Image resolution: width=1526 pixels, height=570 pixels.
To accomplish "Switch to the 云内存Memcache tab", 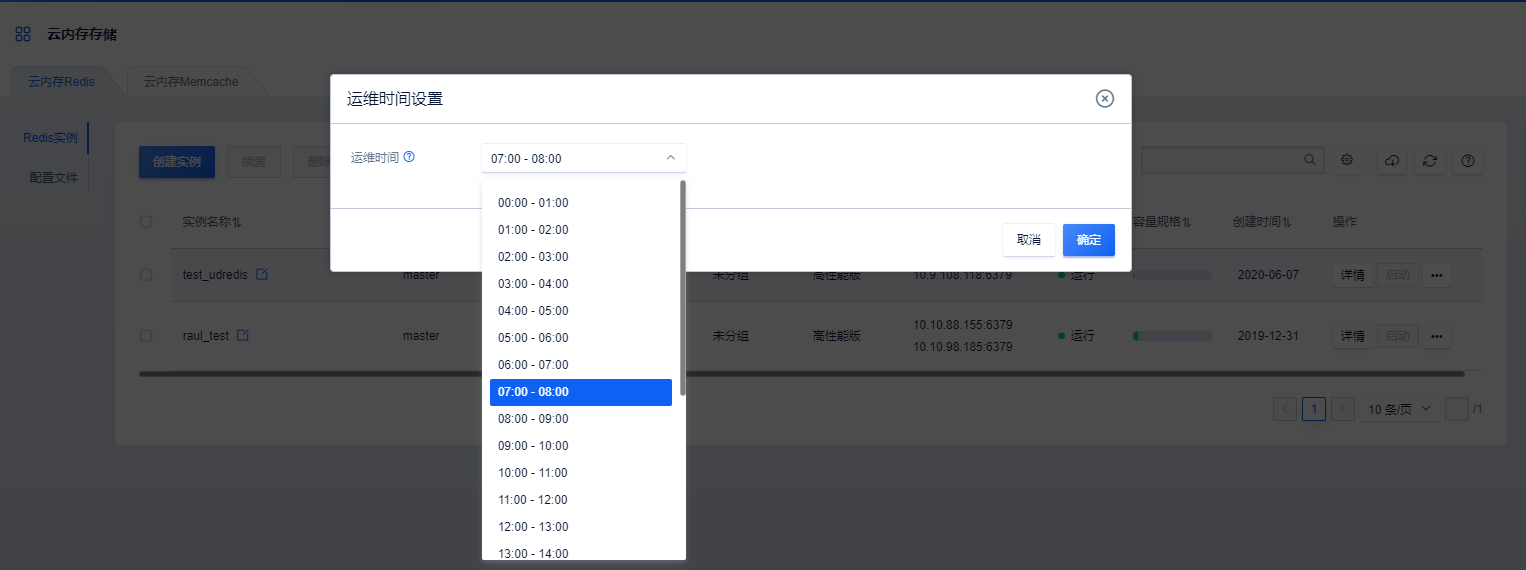I will [x=191, y=82].
